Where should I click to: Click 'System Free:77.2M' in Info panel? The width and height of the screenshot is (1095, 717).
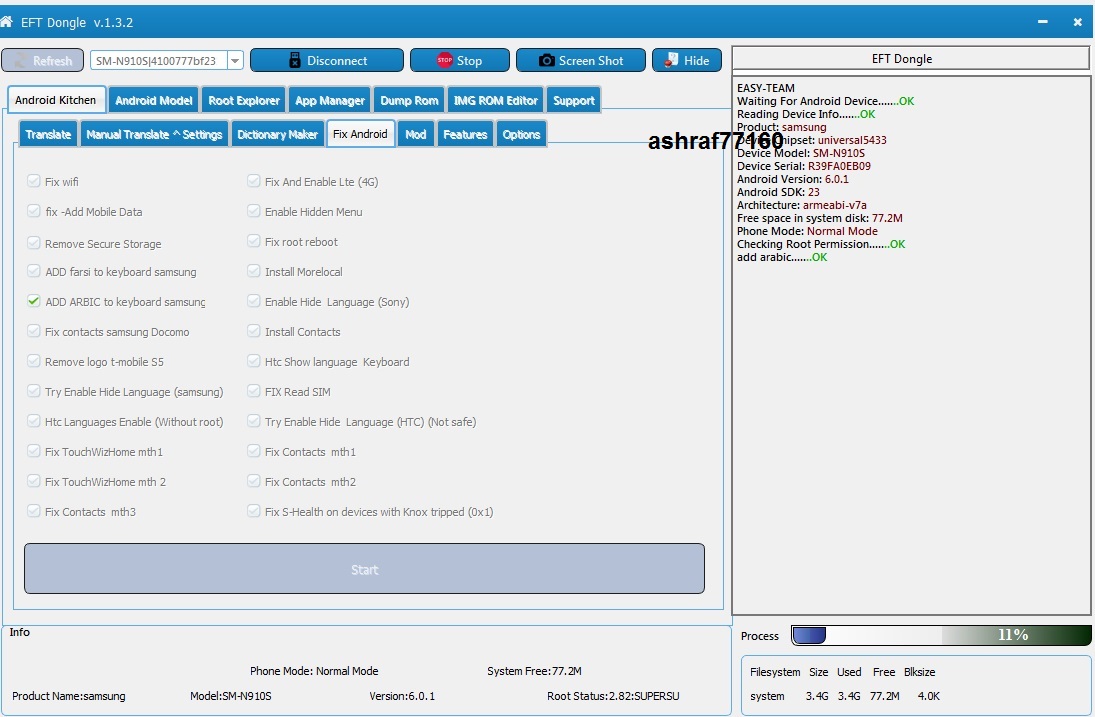tap(534, 671)
